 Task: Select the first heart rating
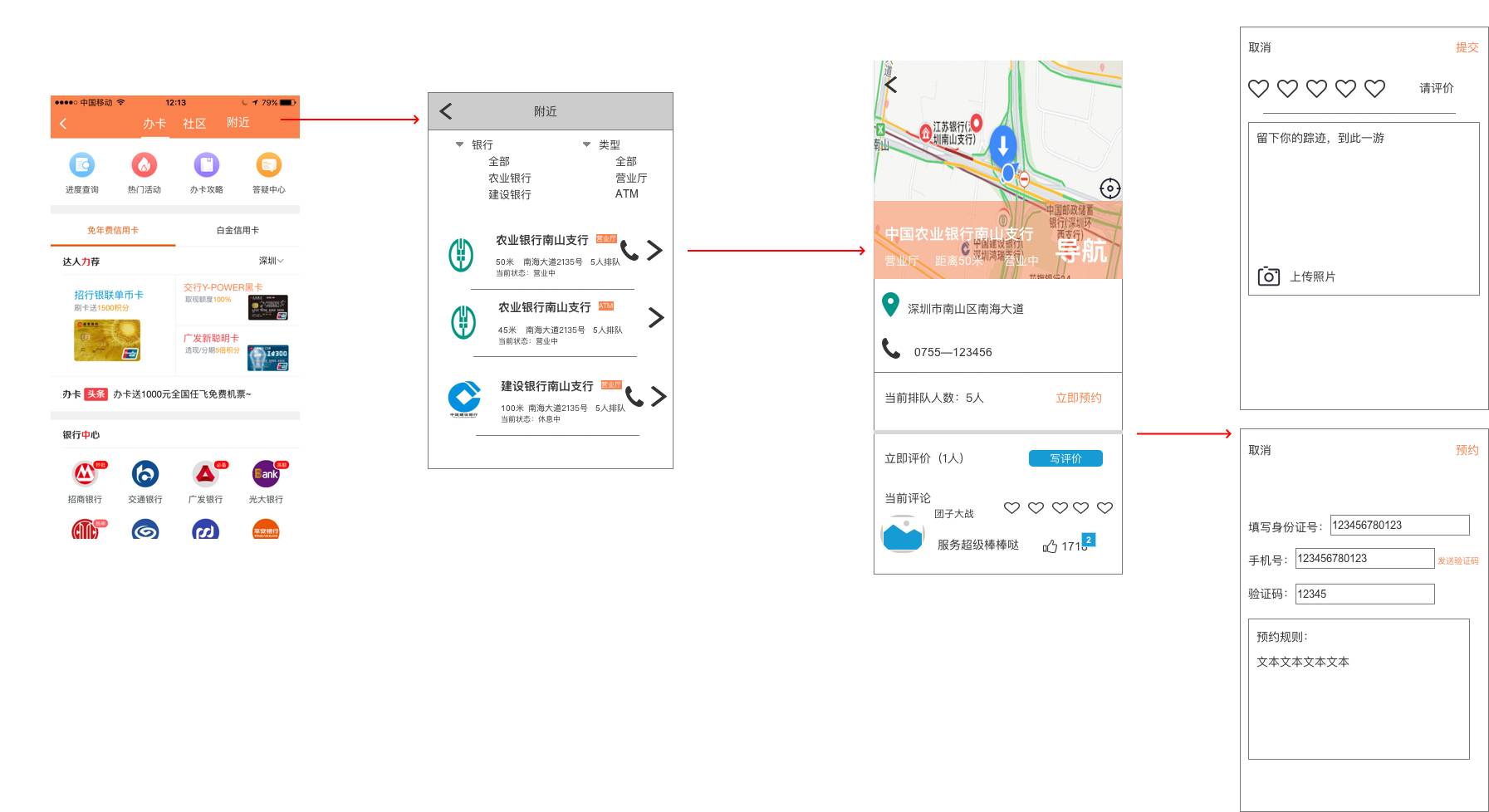click(x=1259, y=88)
